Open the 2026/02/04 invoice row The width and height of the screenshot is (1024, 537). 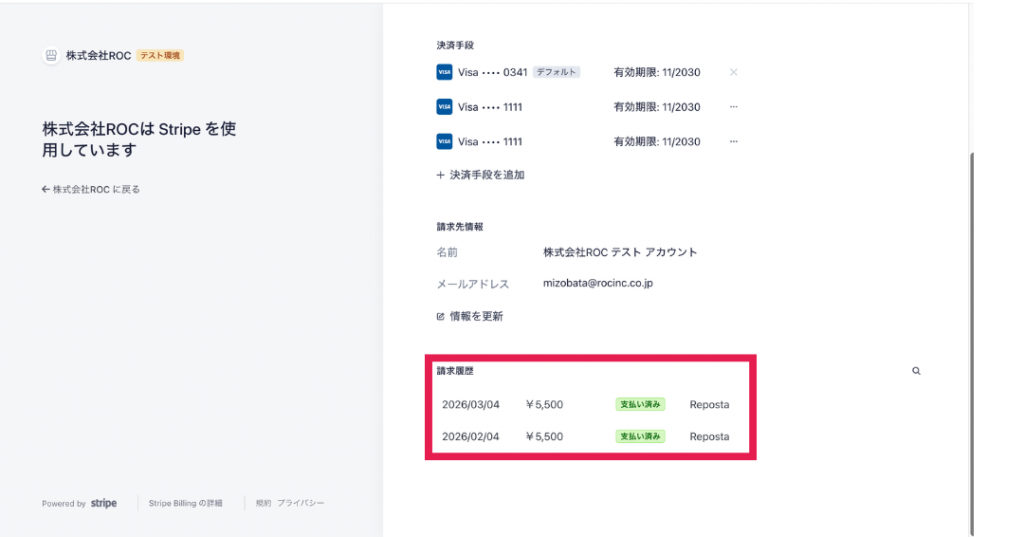[470, 437]
